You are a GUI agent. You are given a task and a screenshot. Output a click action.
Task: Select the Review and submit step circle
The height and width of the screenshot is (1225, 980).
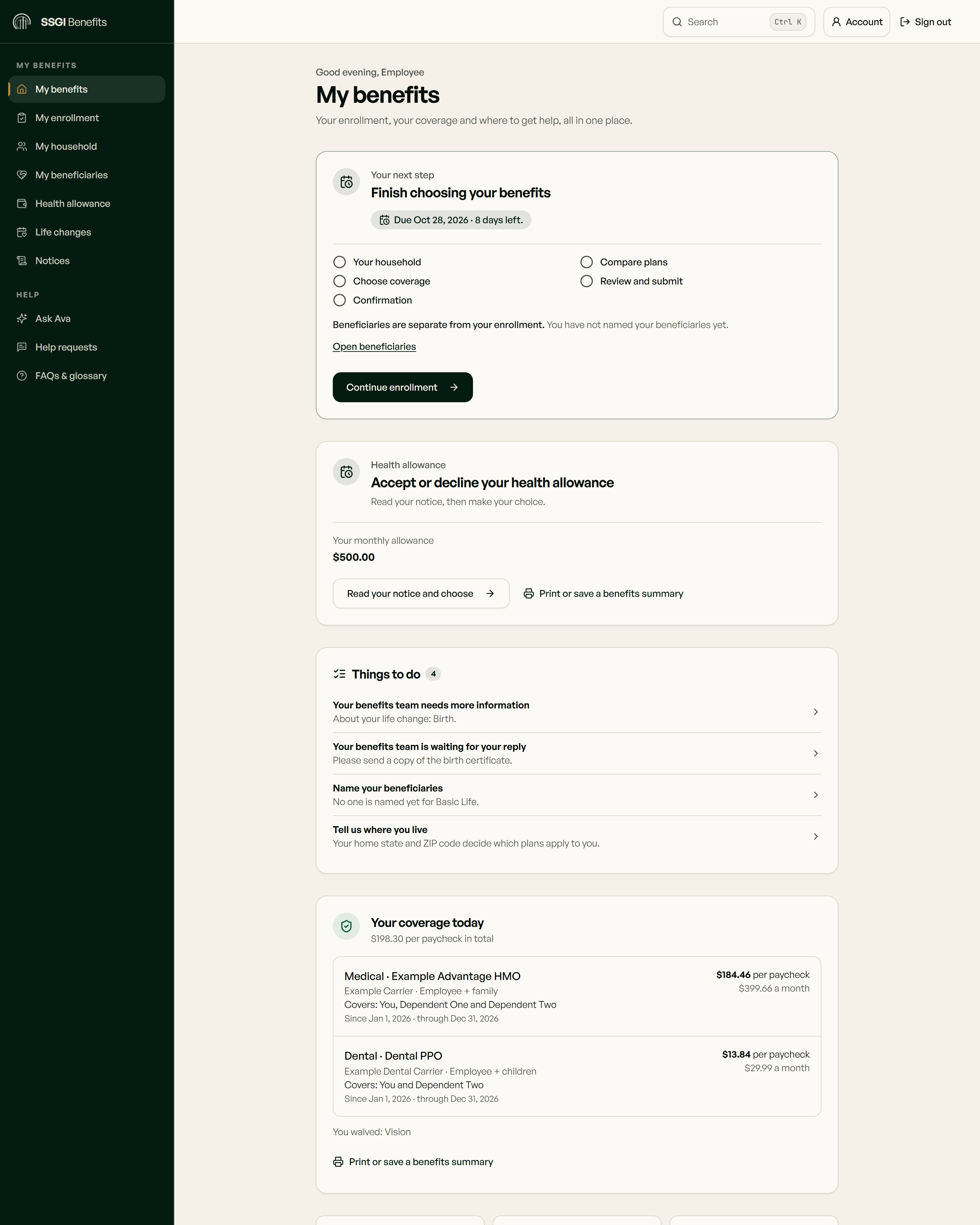coord(586,281)
